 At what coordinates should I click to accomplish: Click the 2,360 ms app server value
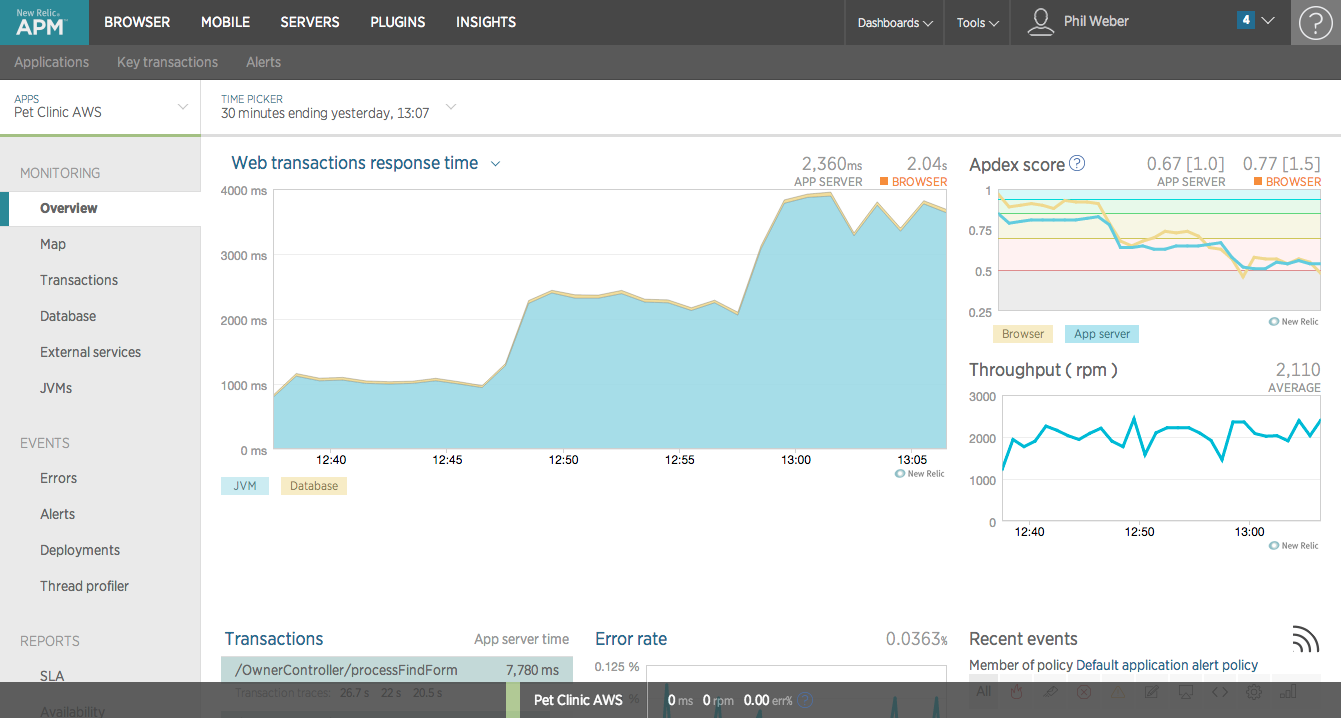tap(832, 163)
